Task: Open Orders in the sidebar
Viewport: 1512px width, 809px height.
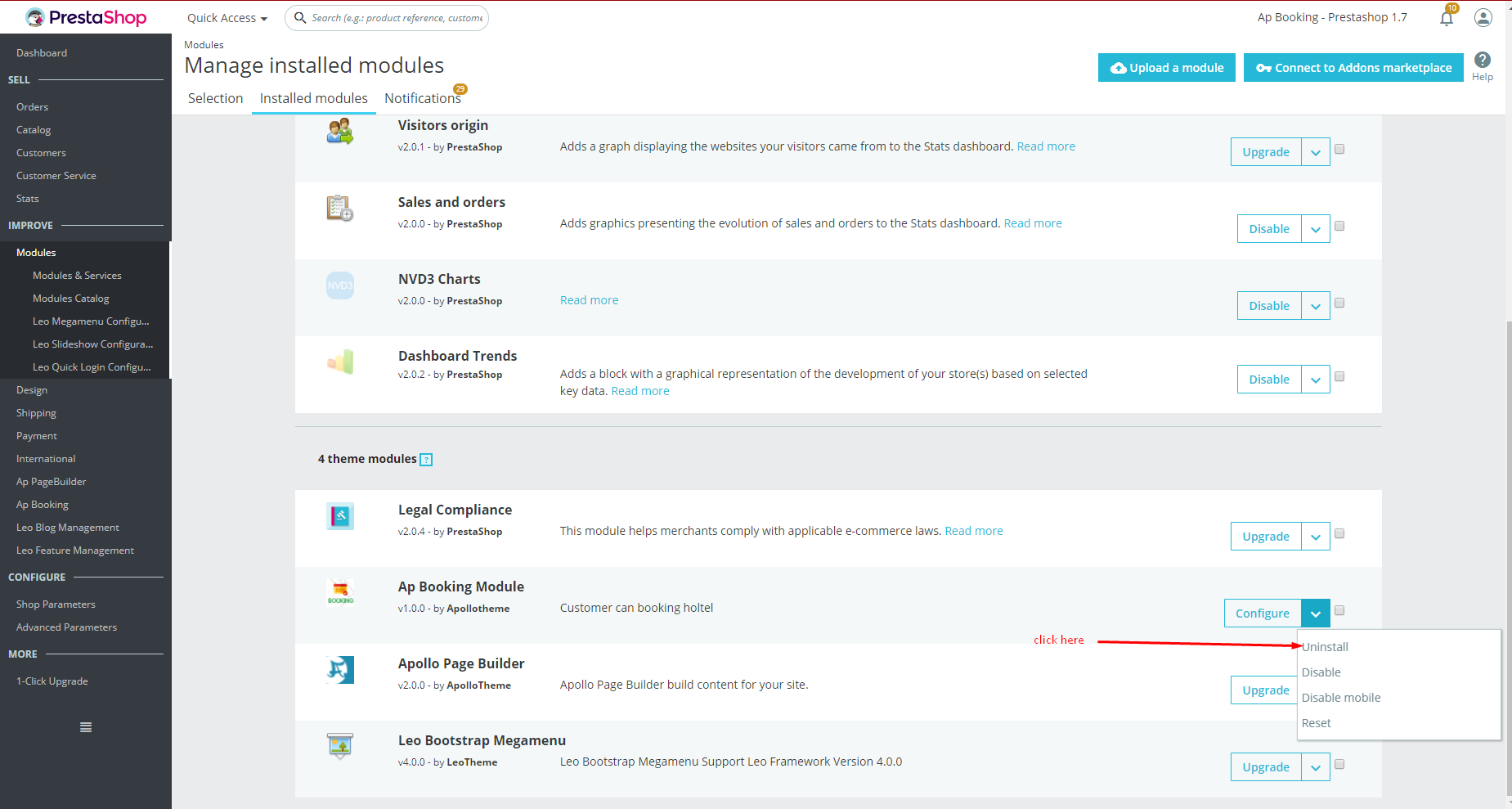Action: tap(32, 107)
